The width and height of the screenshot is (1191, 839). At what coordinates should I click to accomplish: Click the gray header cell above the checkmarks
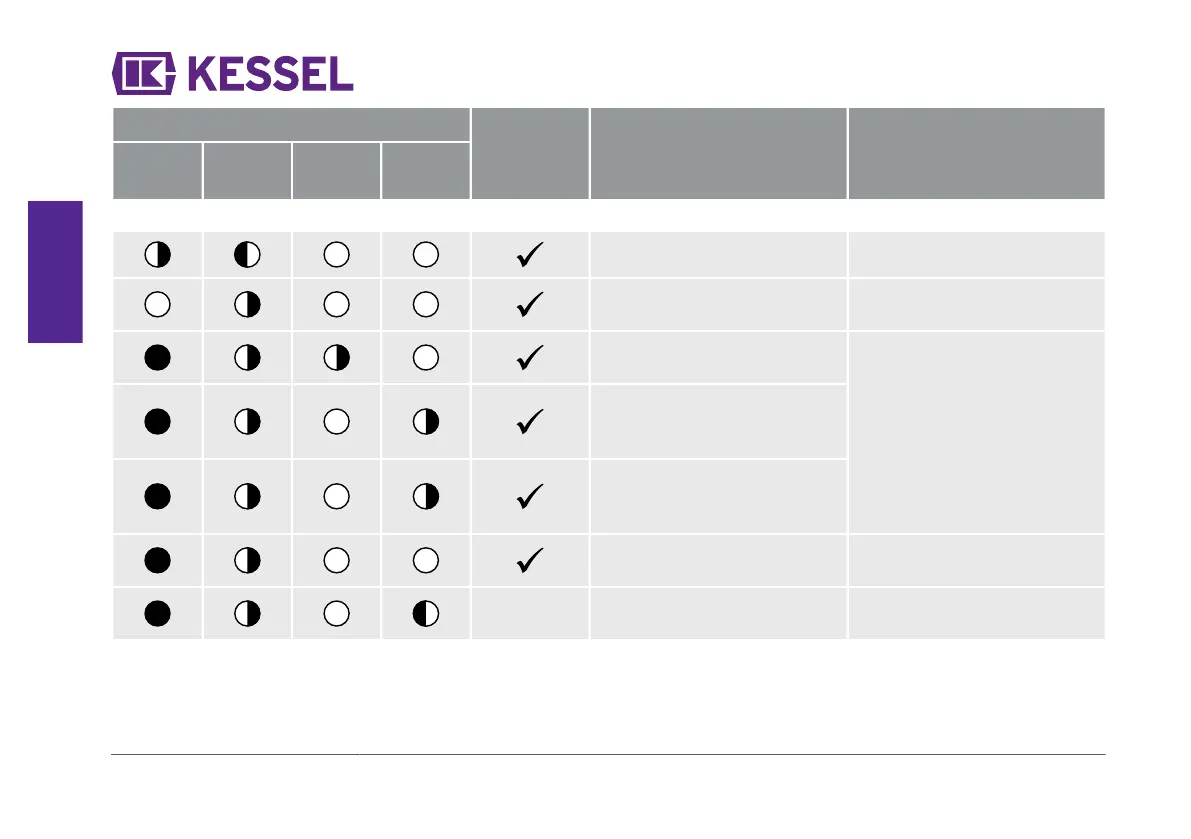(x=530, y=153)
